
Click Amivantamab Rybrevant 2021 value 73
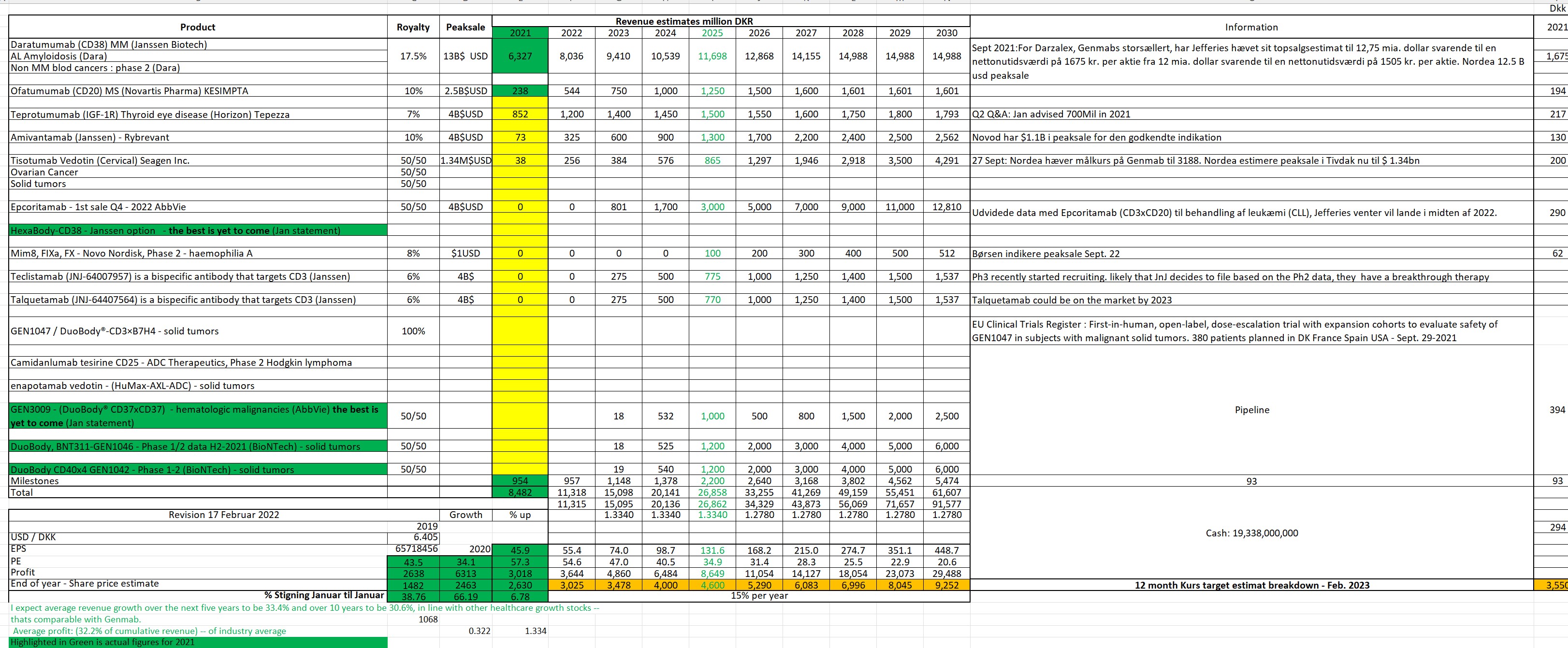click(x=520, y=138)
